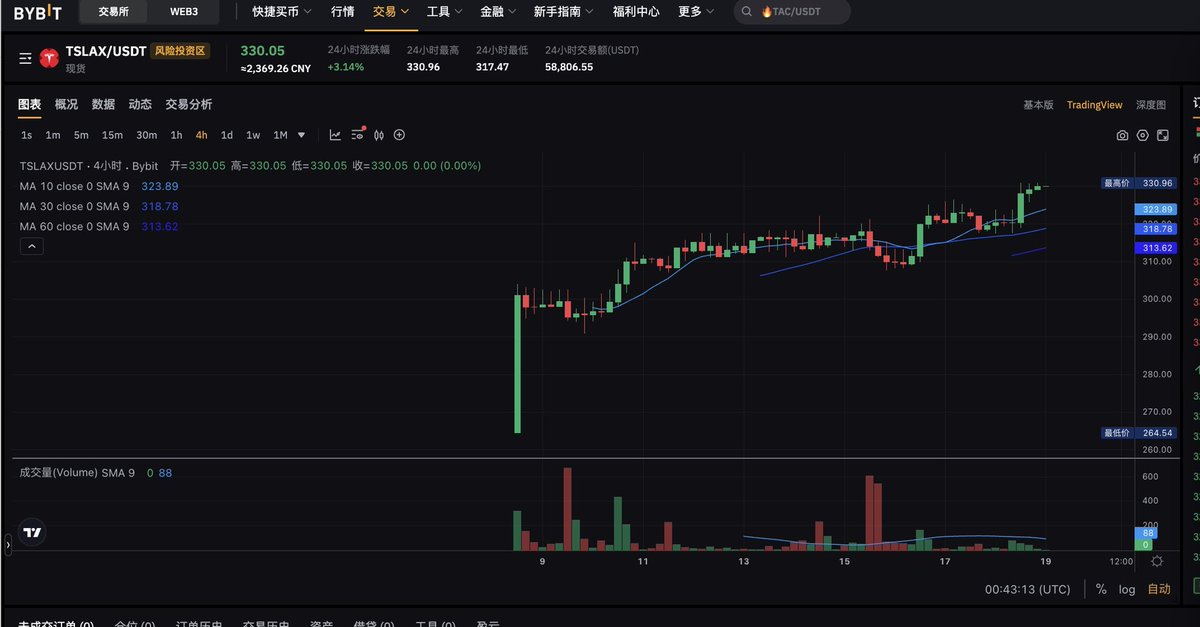Switch to TradingView chart version
Image resolution: width=1200 pixels, height=627 pixels.
pos(1094,105)
